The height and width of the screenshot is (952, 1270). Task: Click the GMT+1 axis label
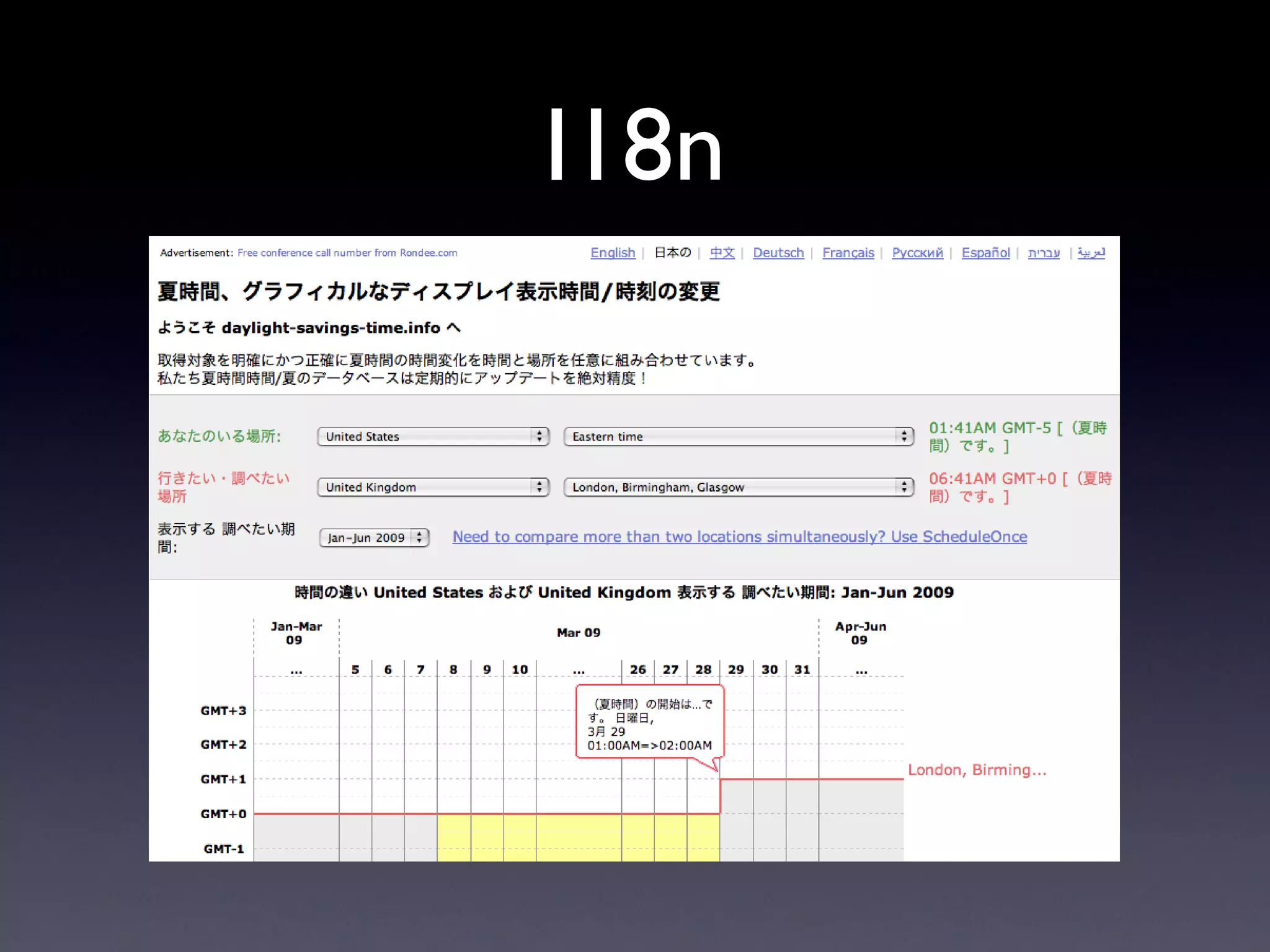tap(223, 779)
